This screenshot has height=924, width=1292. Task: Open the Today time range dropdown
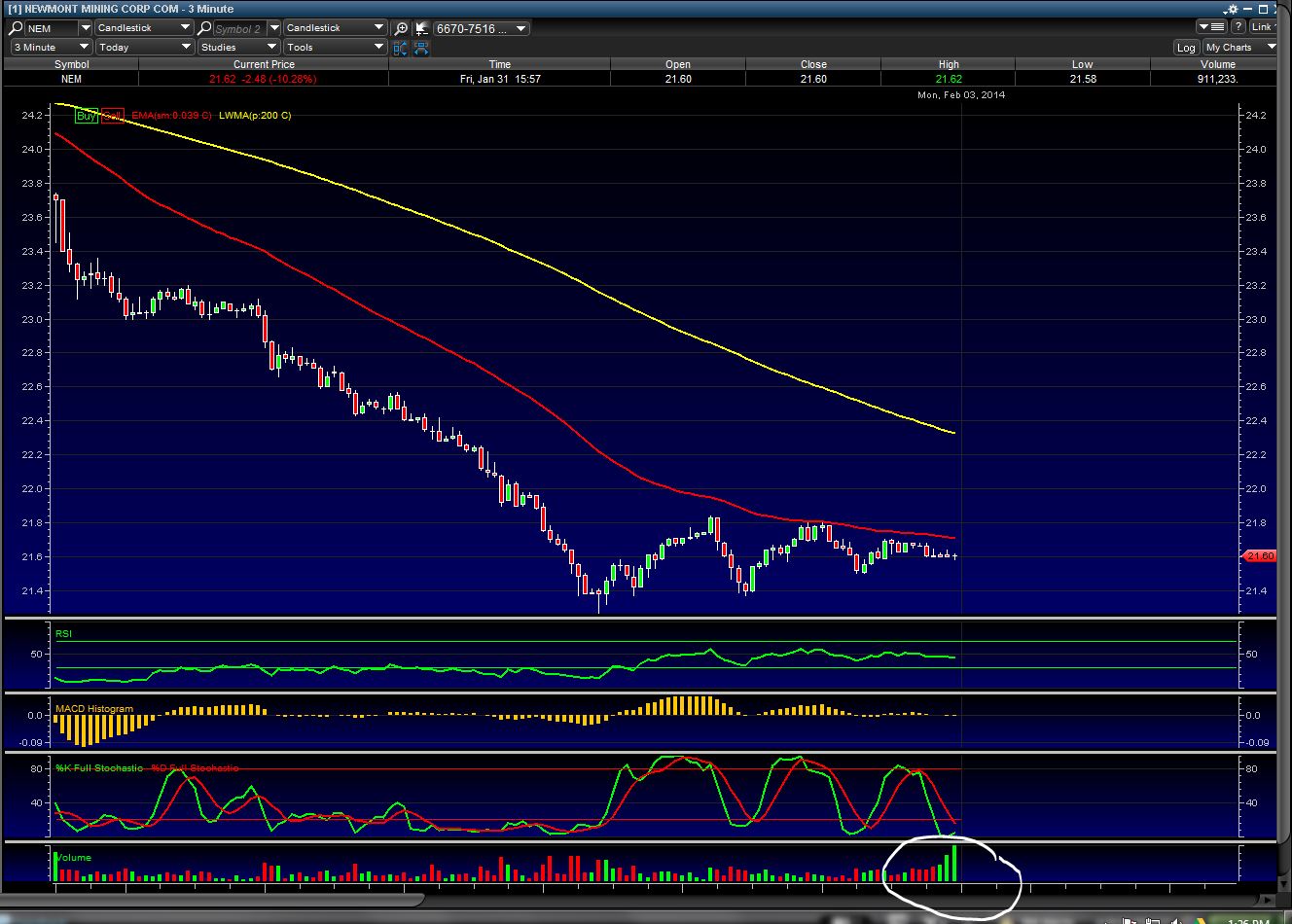click(x=144, y=47)
